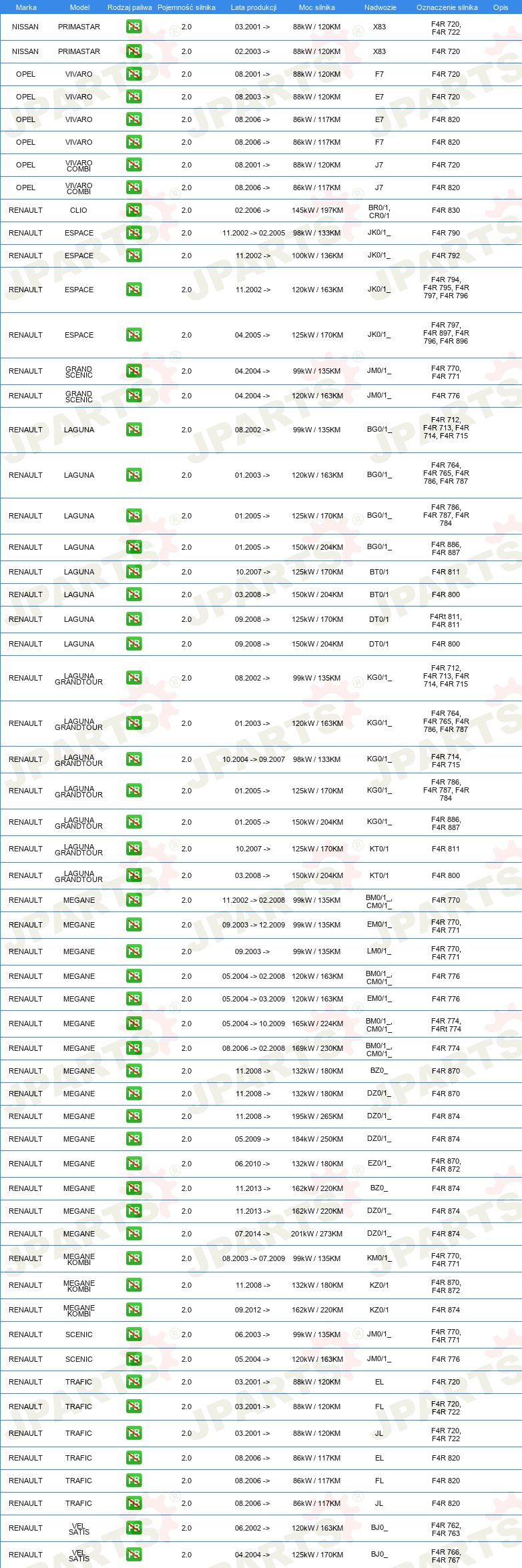522x1568 pixels.
Task: Select engine code cell F4R 762, F4R 763
Action: tap(446, 1529)
